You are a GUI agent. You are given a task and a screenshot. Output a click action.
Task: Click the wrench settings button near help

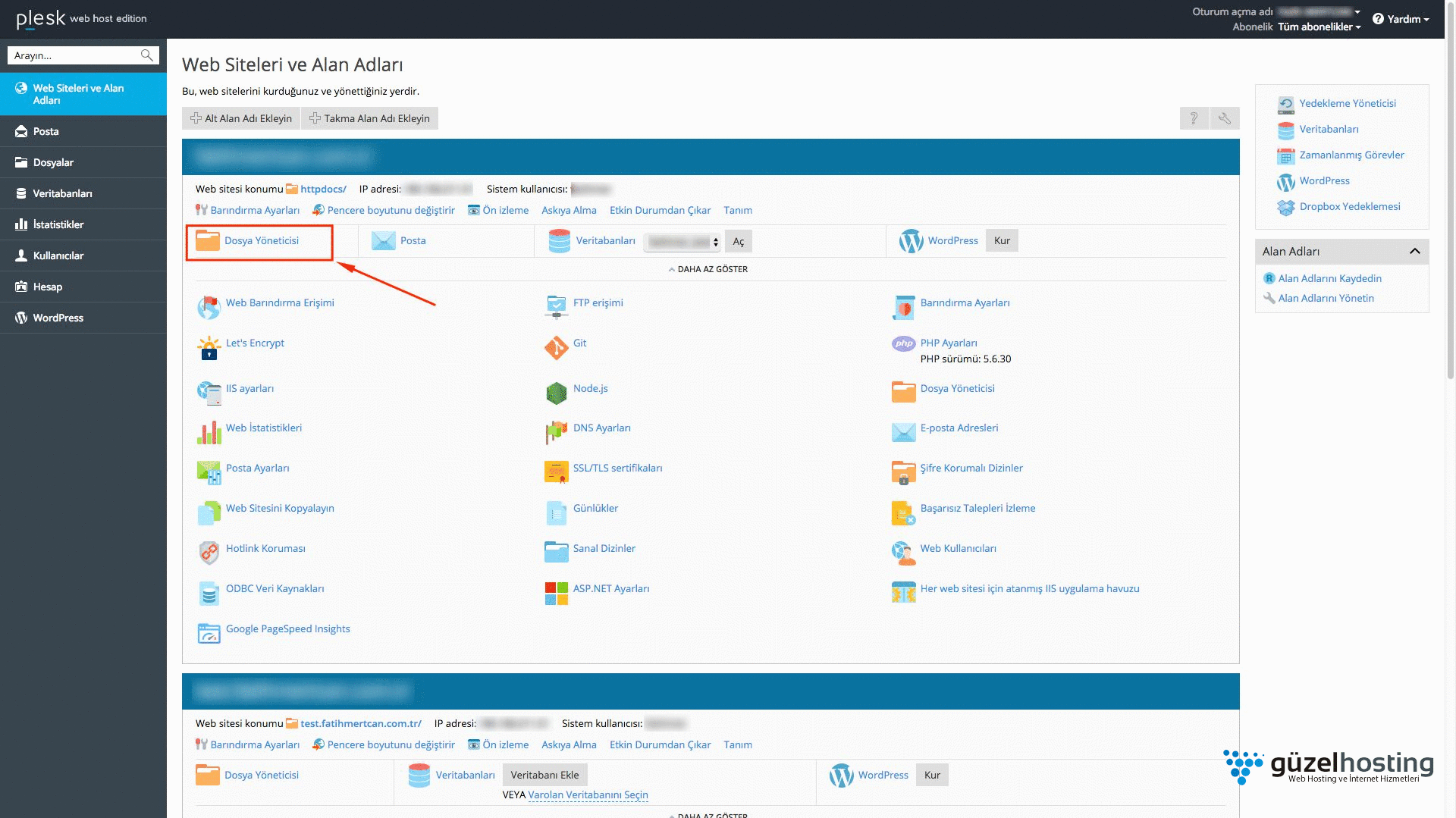tap(1224, 118)
